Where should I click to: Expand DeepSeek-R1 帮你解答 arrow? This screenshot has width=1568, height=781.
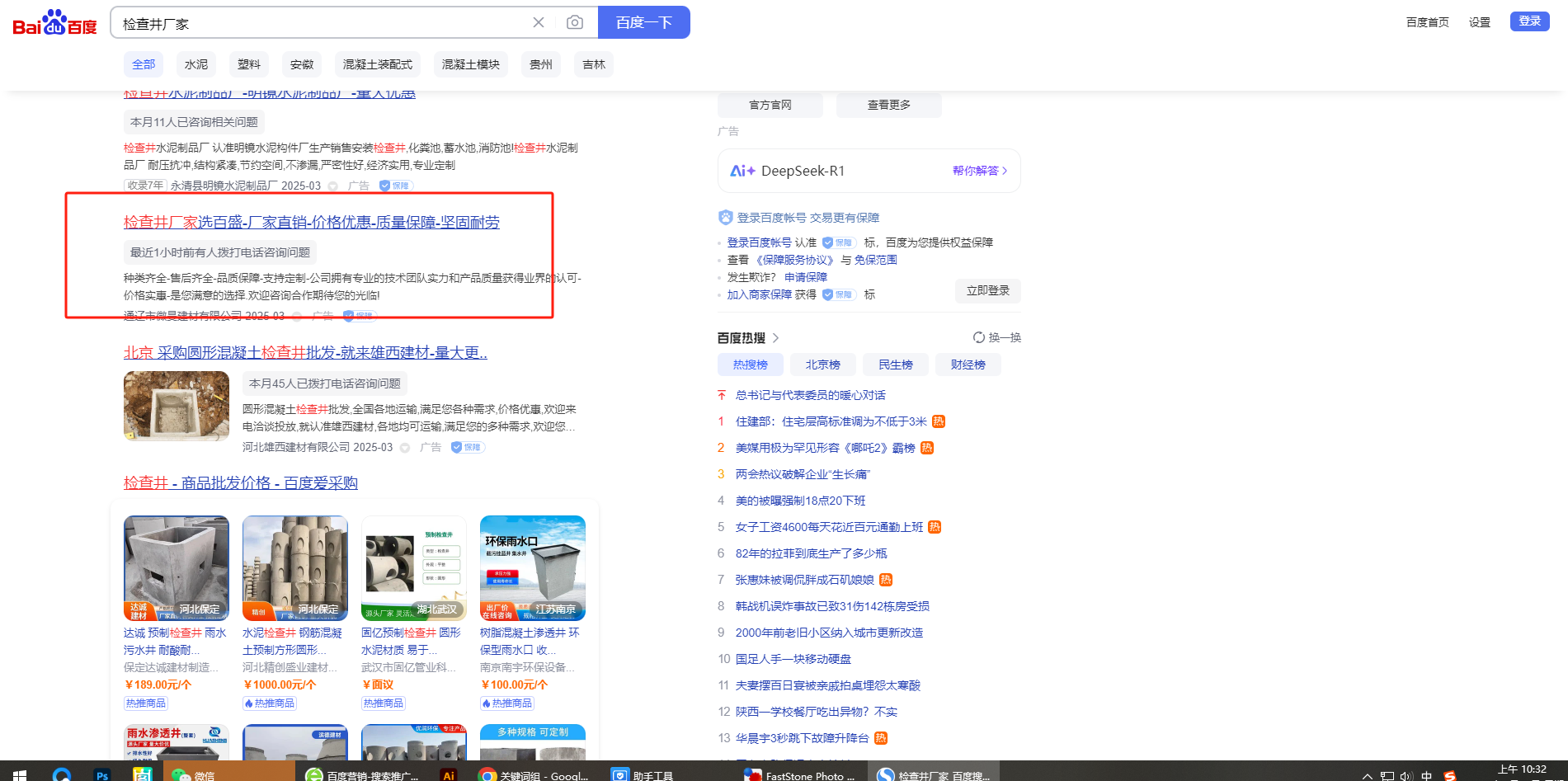click(x=1004, y=171)
